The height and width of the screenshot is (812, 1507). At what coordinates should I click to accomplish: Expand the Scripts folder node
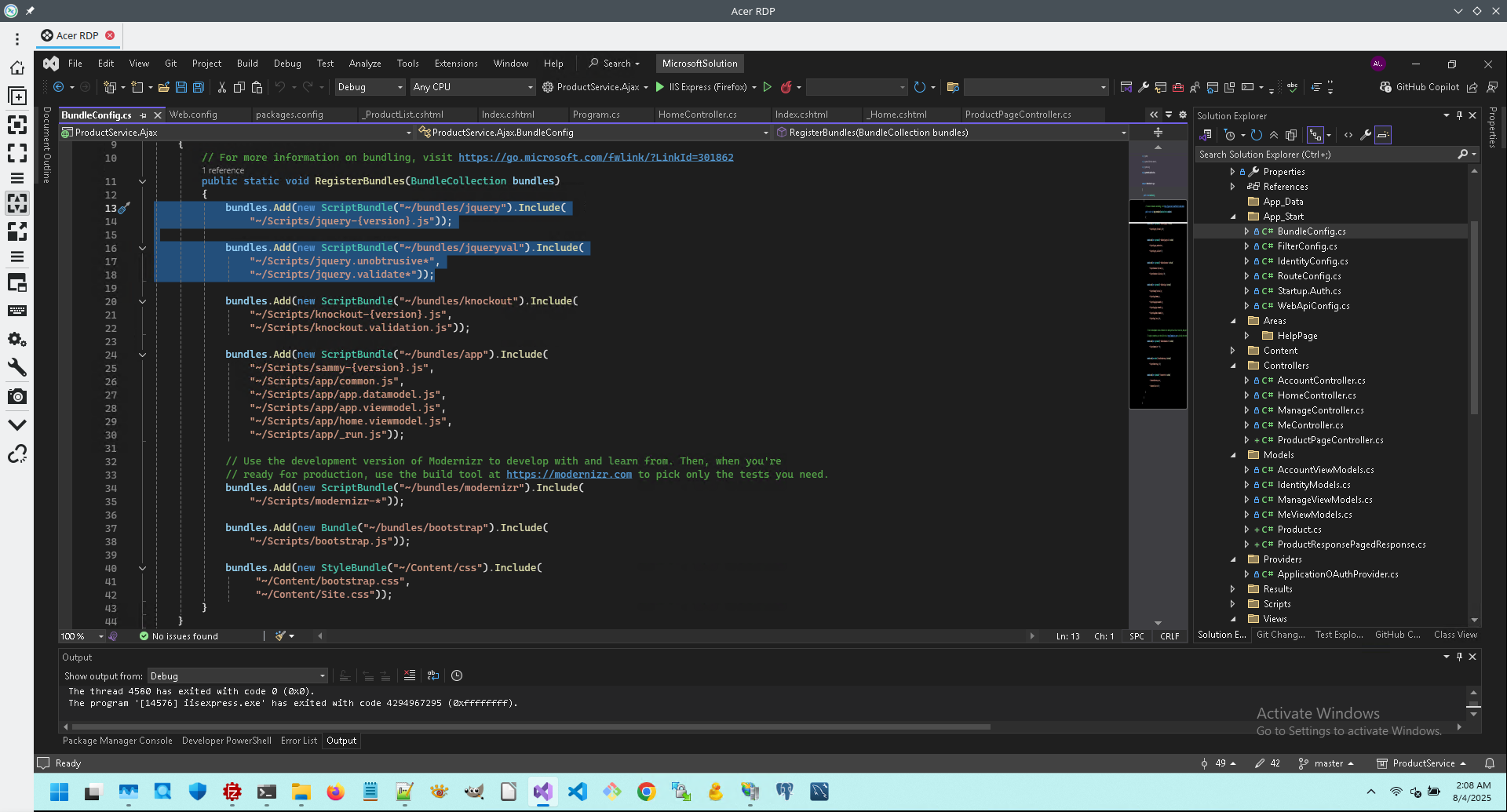pyautogui.click(x=1233, y=604)
